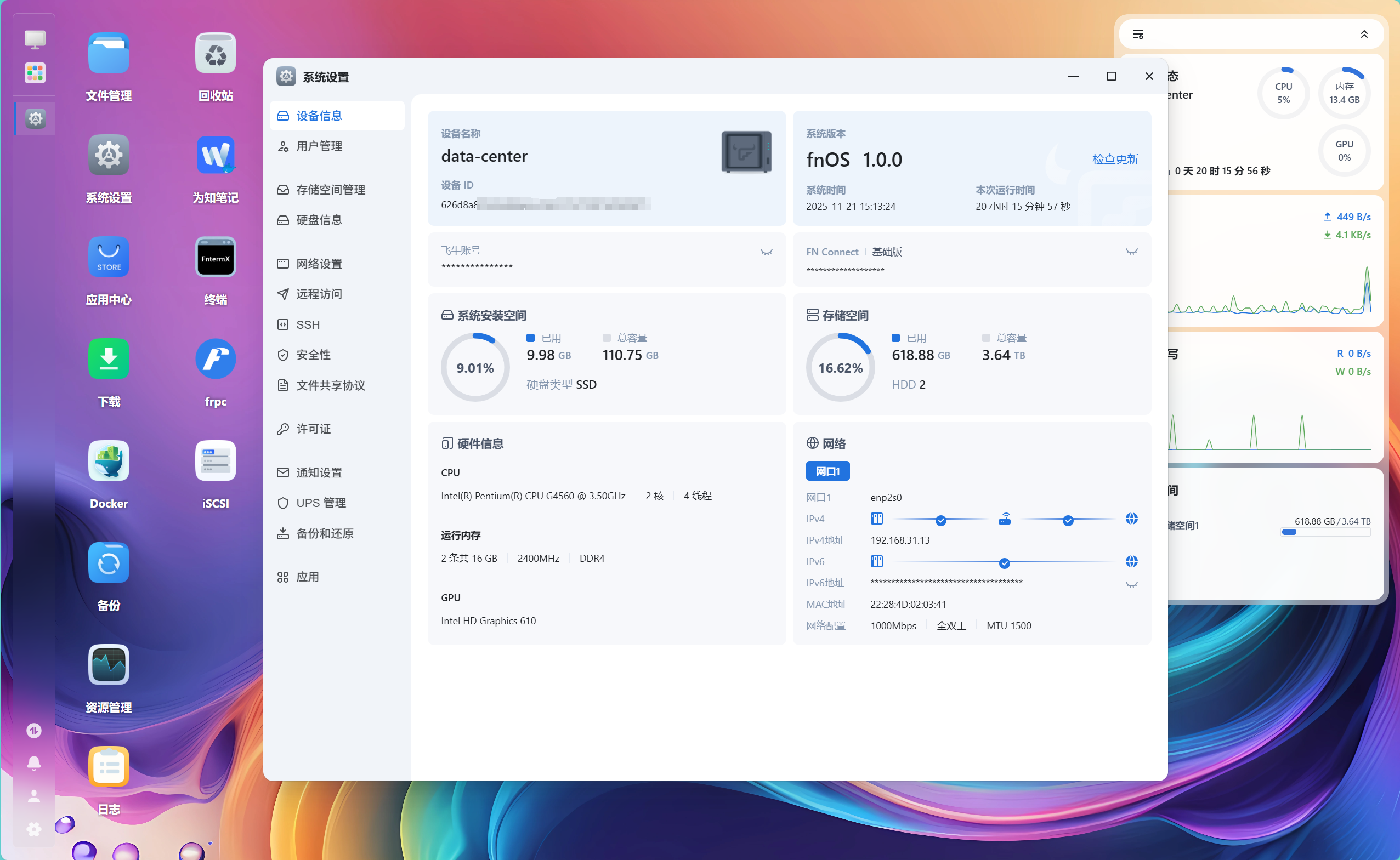Open the 应用中心 store icon
Screen dimensions: 1400x860
coord(109,257)
